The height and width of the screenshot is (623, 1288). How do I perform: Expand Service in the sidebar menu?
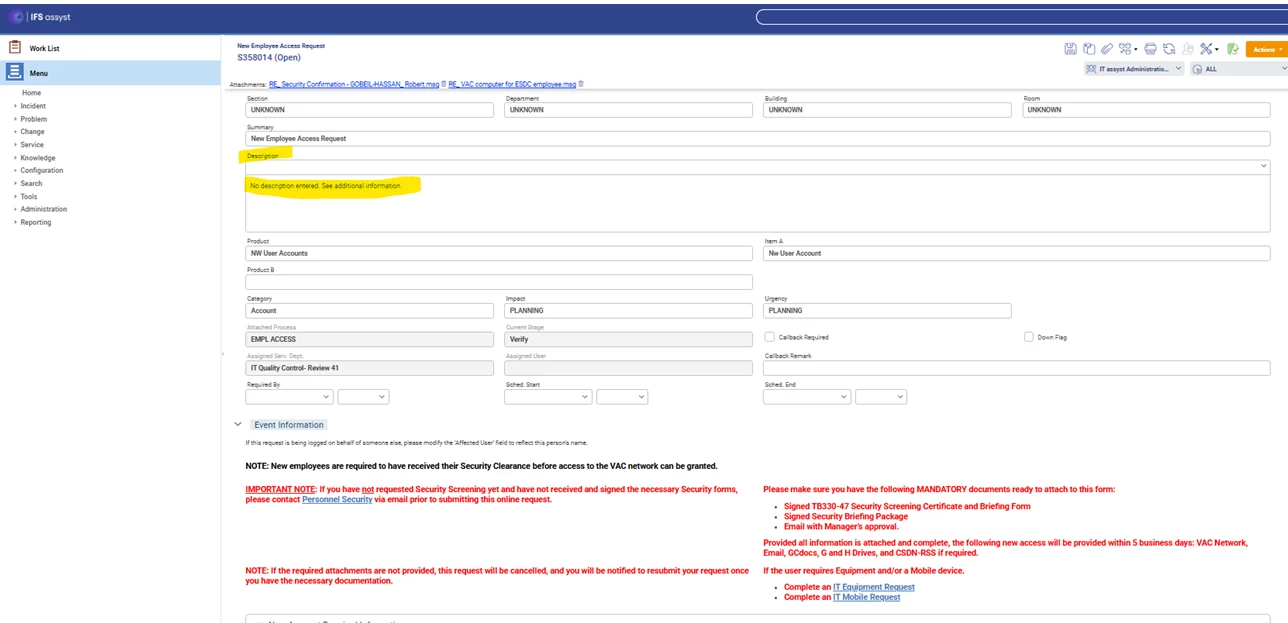32,145
